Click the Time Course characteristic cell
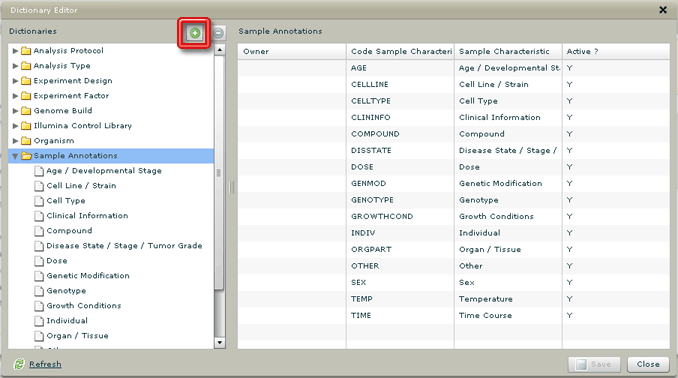The width and height of the screenshot is (678, 378). click(x=508, y=315)
